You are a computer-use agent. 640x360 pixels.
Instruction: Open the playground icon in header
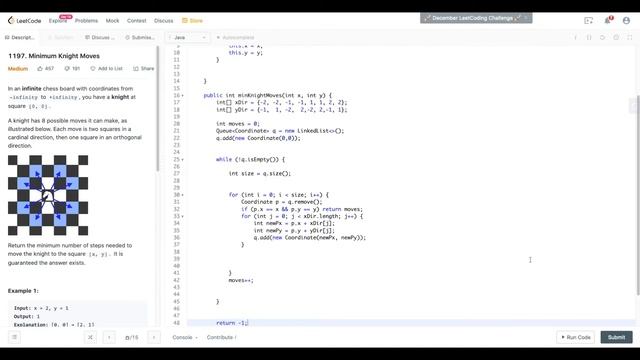tap(588, 20)
